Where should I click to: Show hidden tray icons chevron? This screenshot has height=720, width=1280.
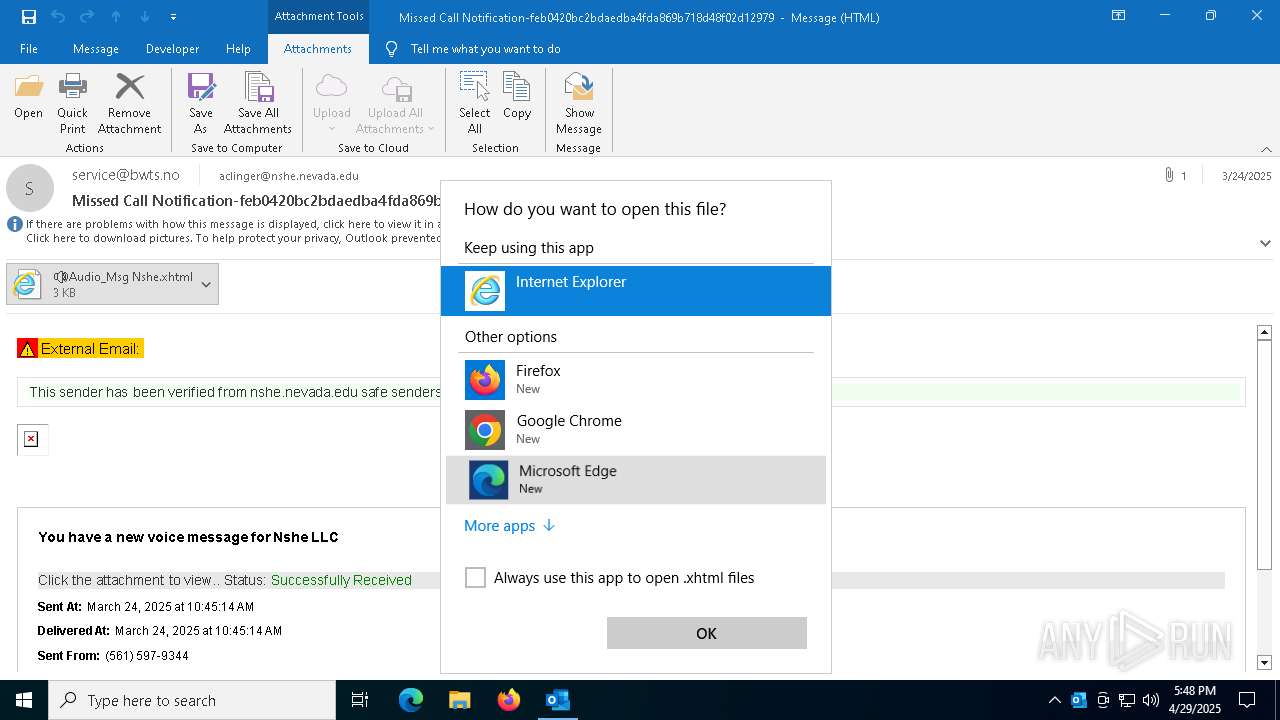coord(1054,700)
